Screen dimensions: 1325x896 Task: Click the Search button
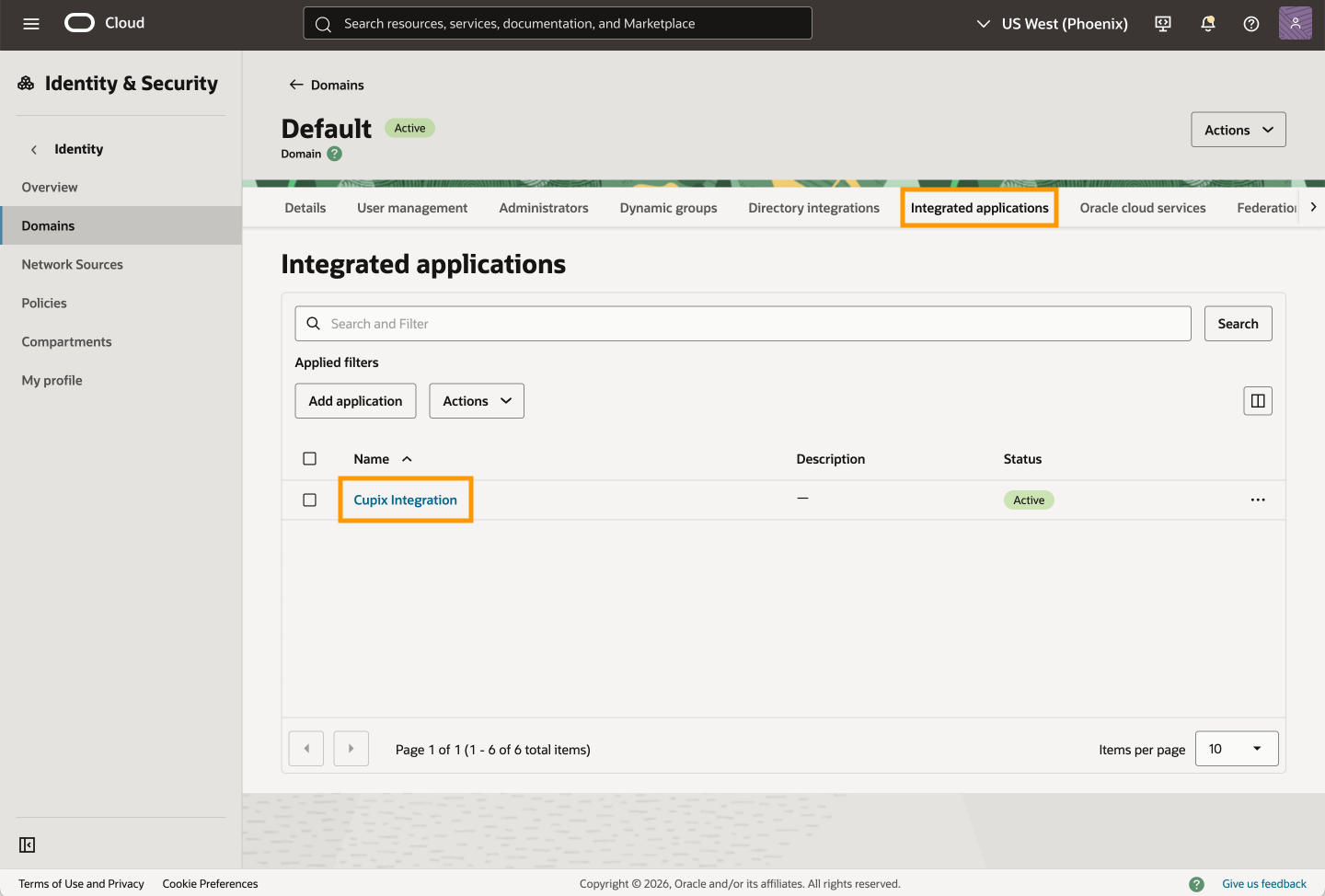point(1239,324)
